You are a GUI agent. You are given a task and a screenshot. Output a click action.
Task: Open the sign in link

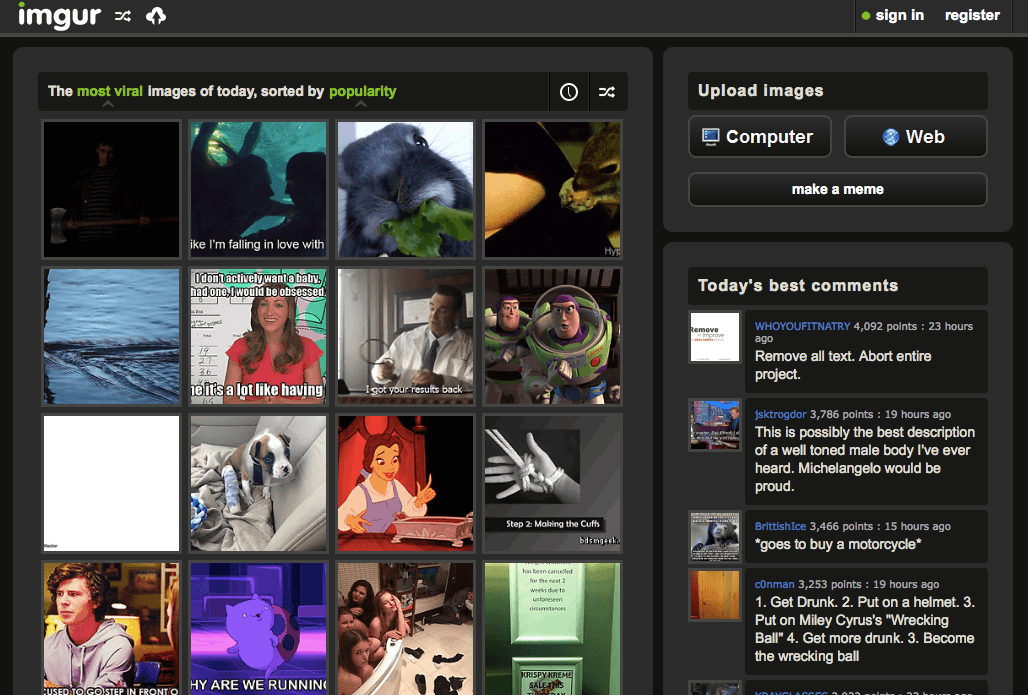coord(898,15)
